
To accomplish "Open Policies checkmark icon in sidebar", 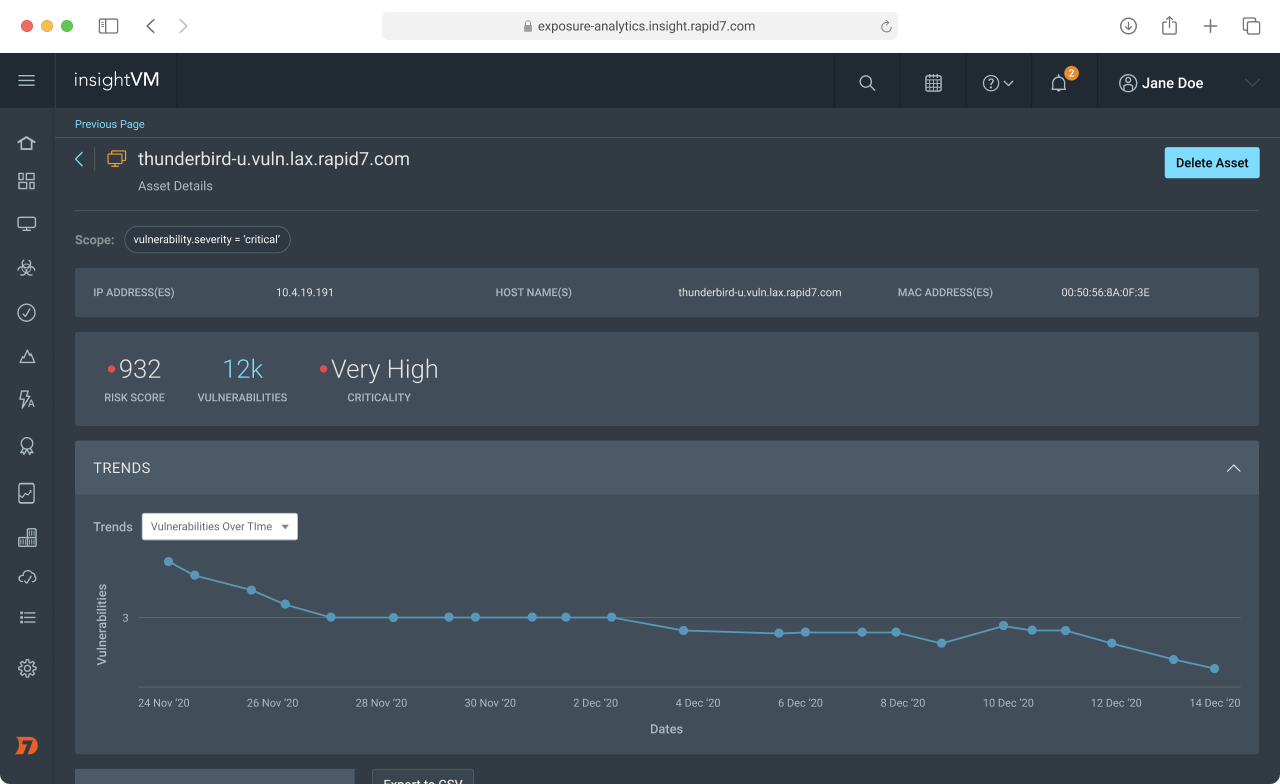I will [x=27, y=313].
